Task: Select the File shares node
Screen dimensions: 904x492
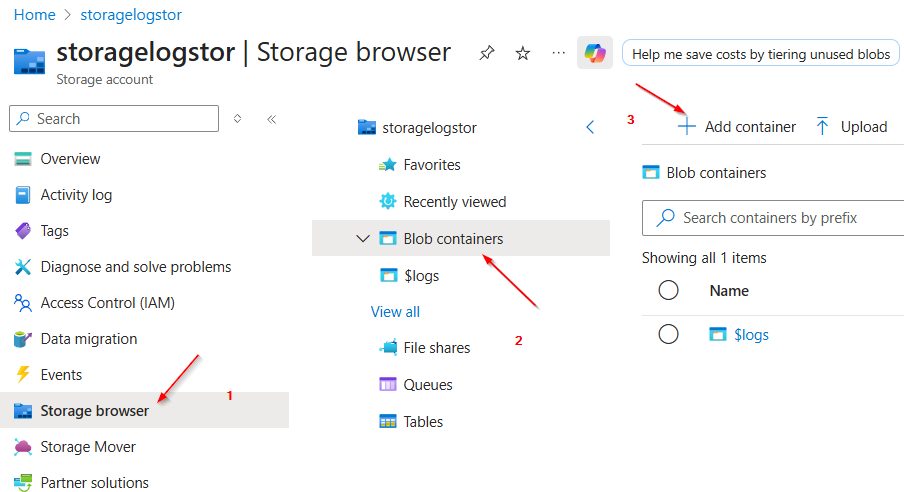Action: [x=436, y=348]
